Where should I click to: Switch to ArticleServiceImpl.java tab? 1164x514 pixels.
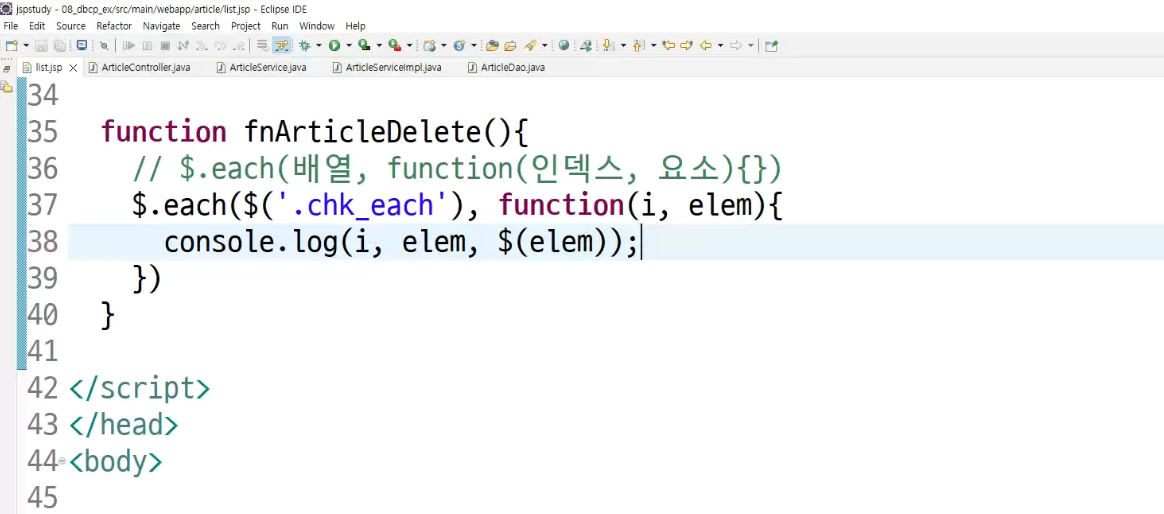tap(393, 68)
